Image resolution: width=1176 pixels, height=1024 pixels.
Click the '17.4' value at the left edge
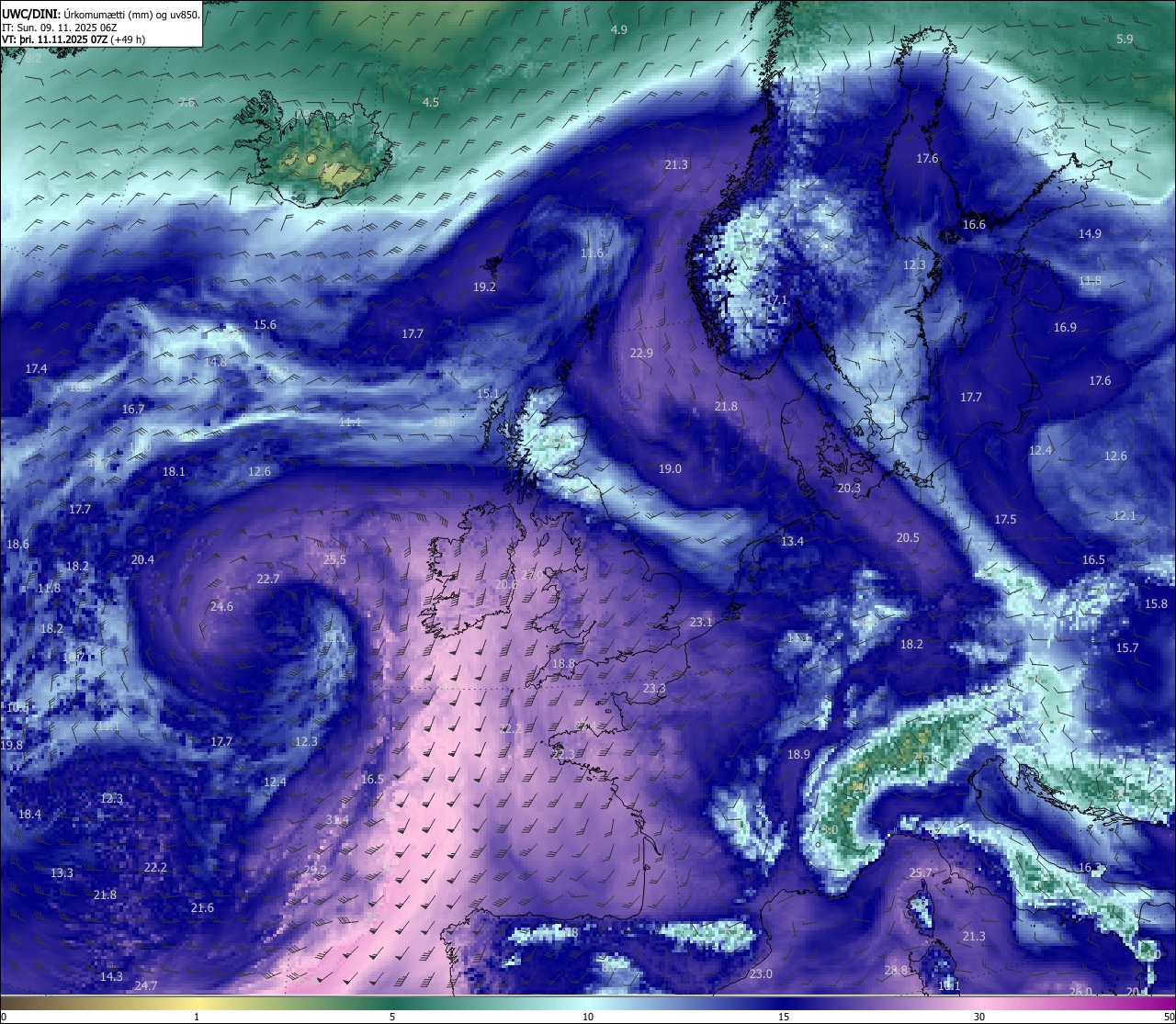(x=36, y=368)
